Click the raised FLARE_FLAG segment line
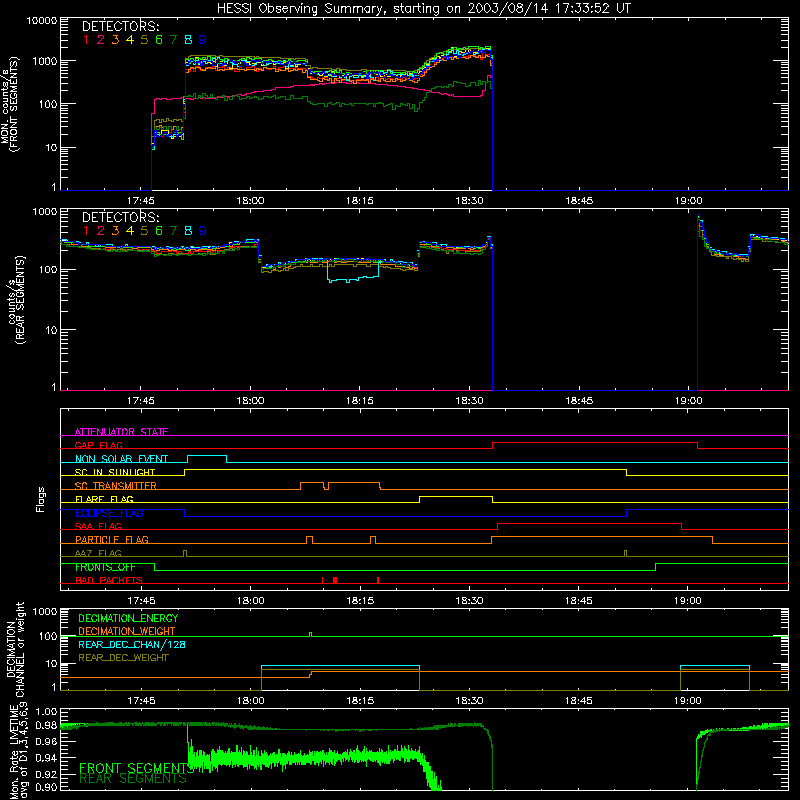800x800 pixels. (456, 496)
